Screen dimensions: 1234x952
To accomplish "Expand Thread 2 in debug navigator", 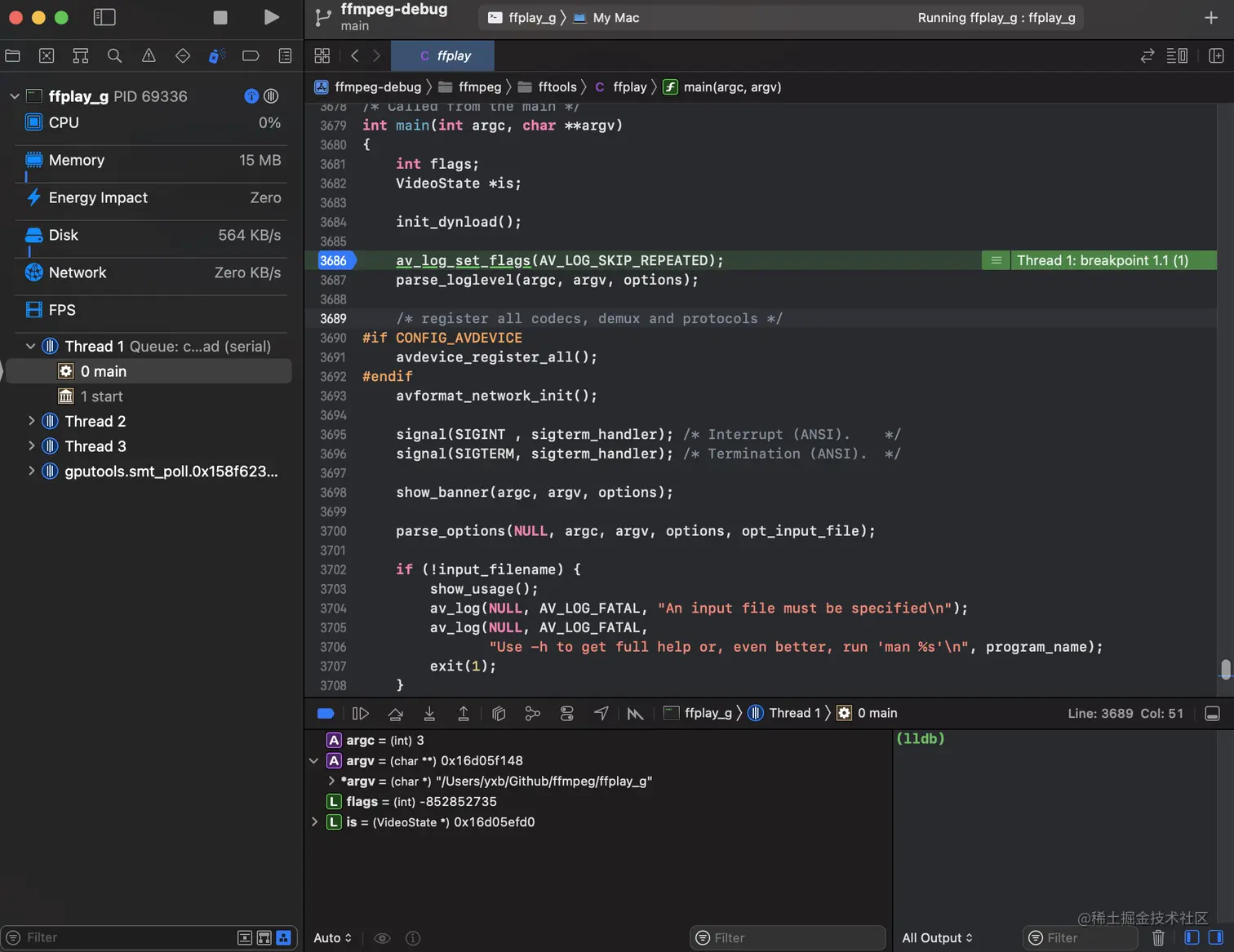I will (31, 421).
